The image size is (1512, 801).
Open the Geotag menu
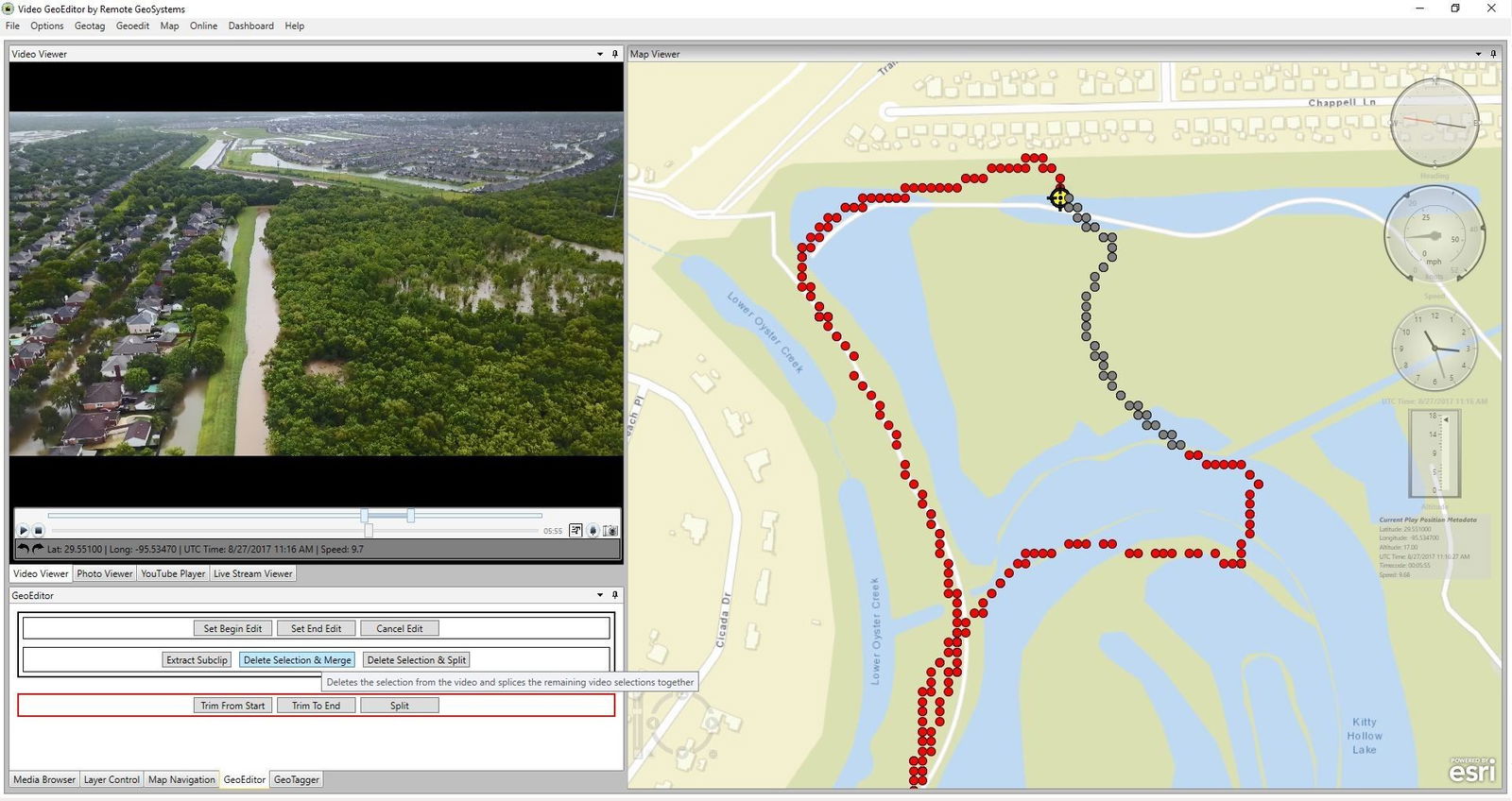(x=90, y=26)
